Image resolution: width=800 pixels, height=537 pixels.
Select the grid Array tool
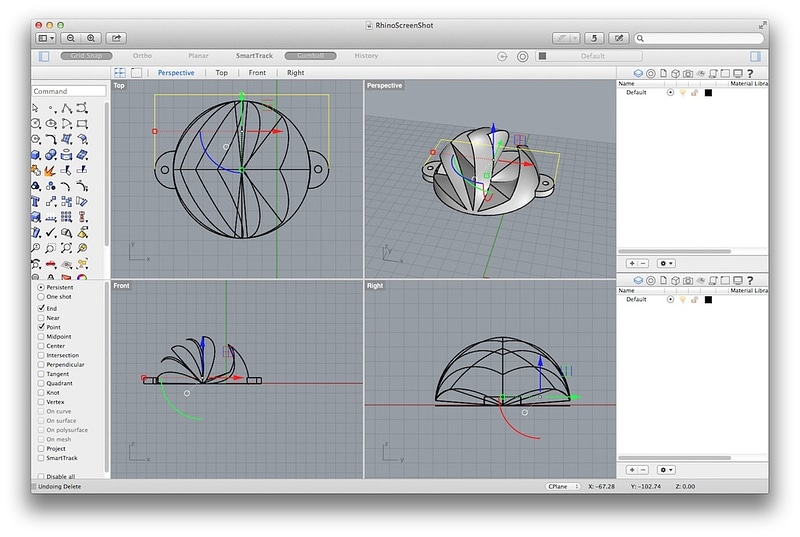point(66,217)
